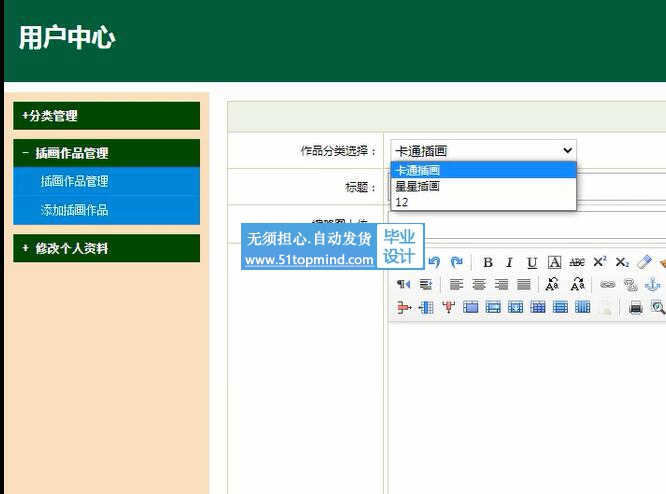Apply Subscript formatting

point(622,262)
